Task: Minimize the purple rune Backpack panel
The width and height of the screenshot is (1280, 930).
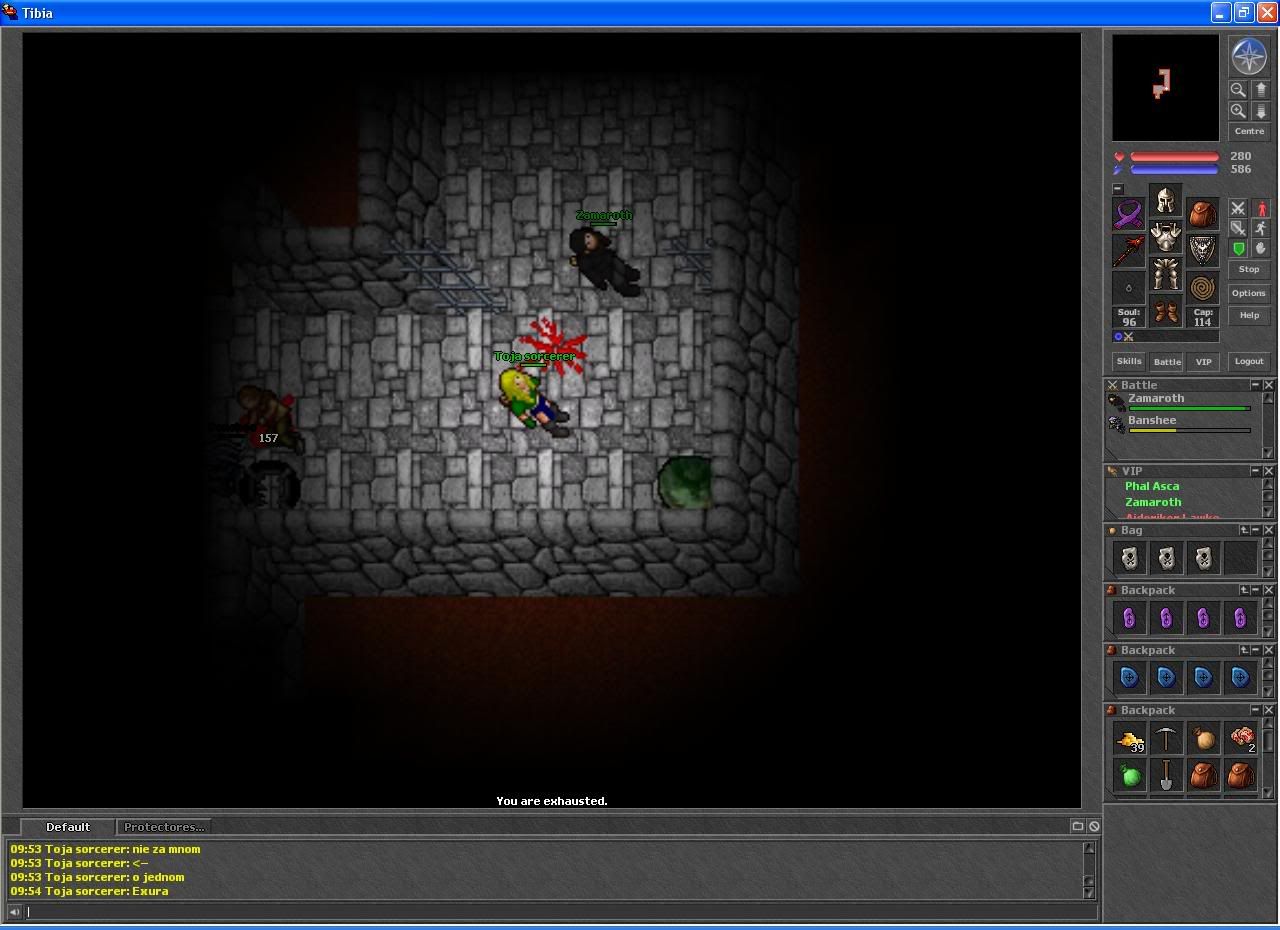Action: [x=1255, y=590]
